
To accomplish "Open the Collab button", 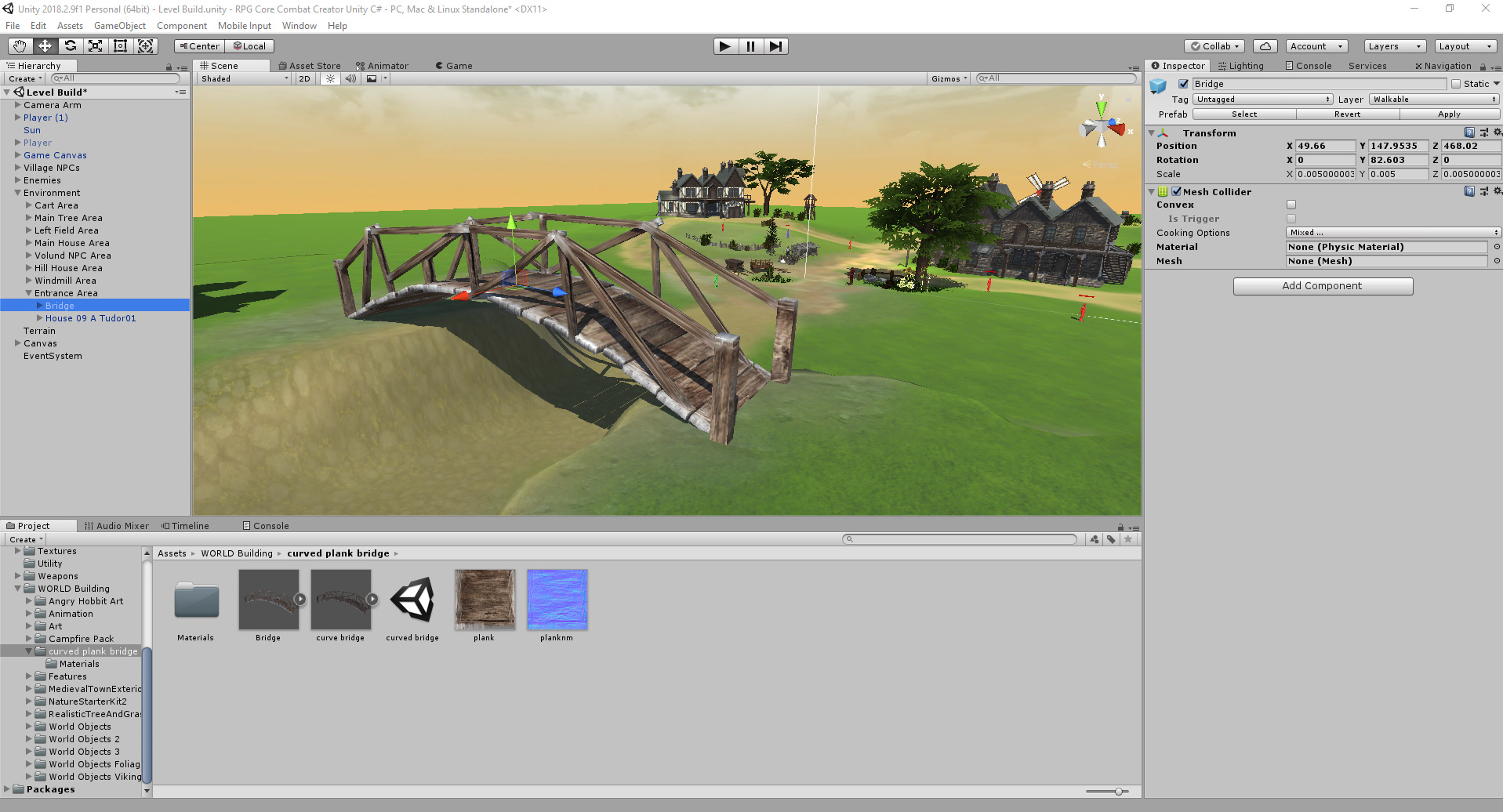I will pyautogui.click(x=1214, y=46).
